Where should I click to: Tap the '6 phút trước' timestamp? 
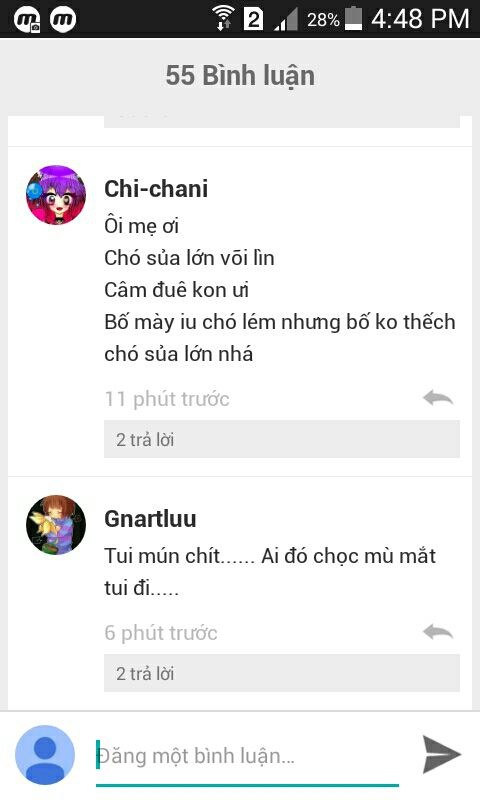pyautogui.click(x=161, y=633)
